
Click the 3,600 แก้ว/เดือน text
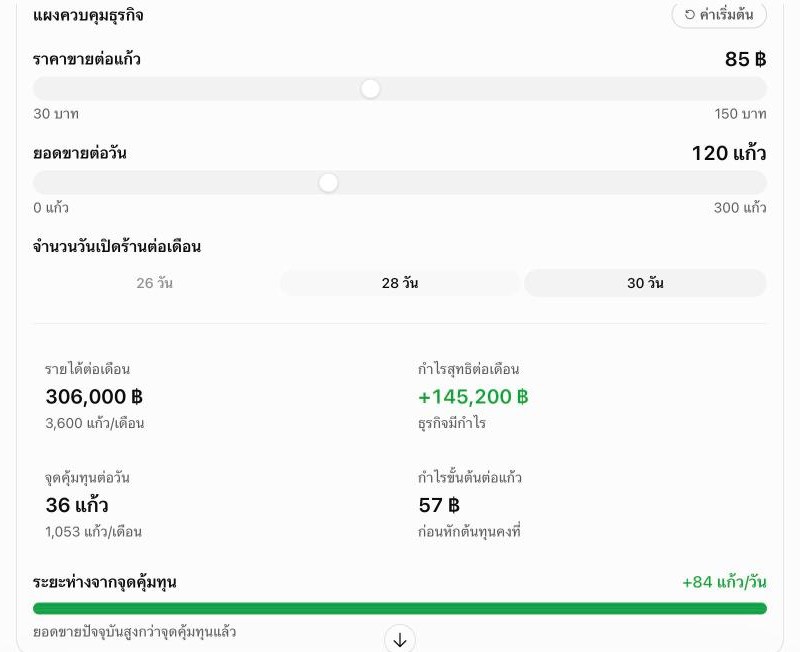95,423
